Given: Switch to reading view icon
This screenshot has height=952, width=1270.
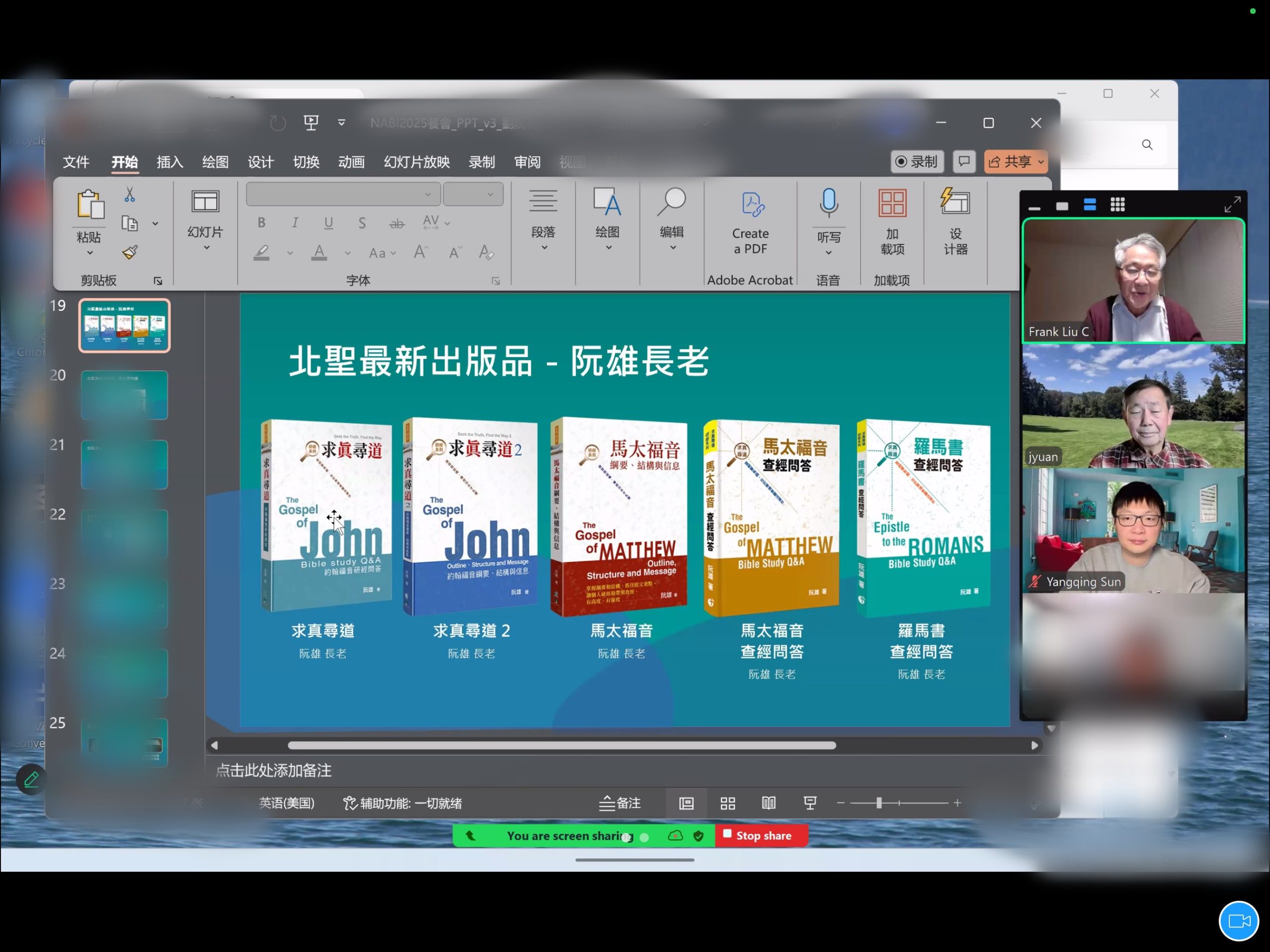Looking at the screenshot, I should point(768,803).
